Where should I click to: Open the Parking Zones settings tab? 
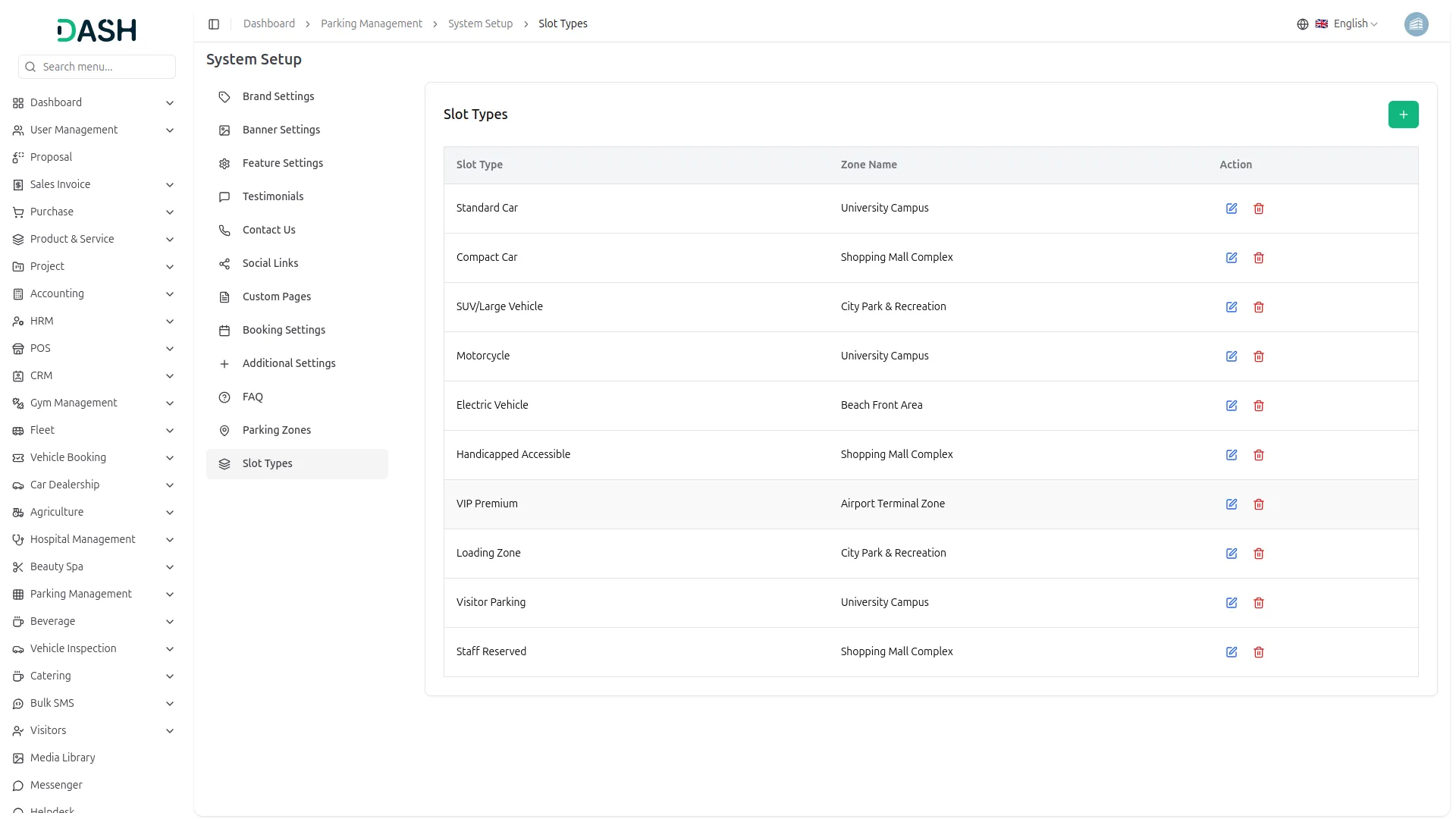[x=276, y=430]
